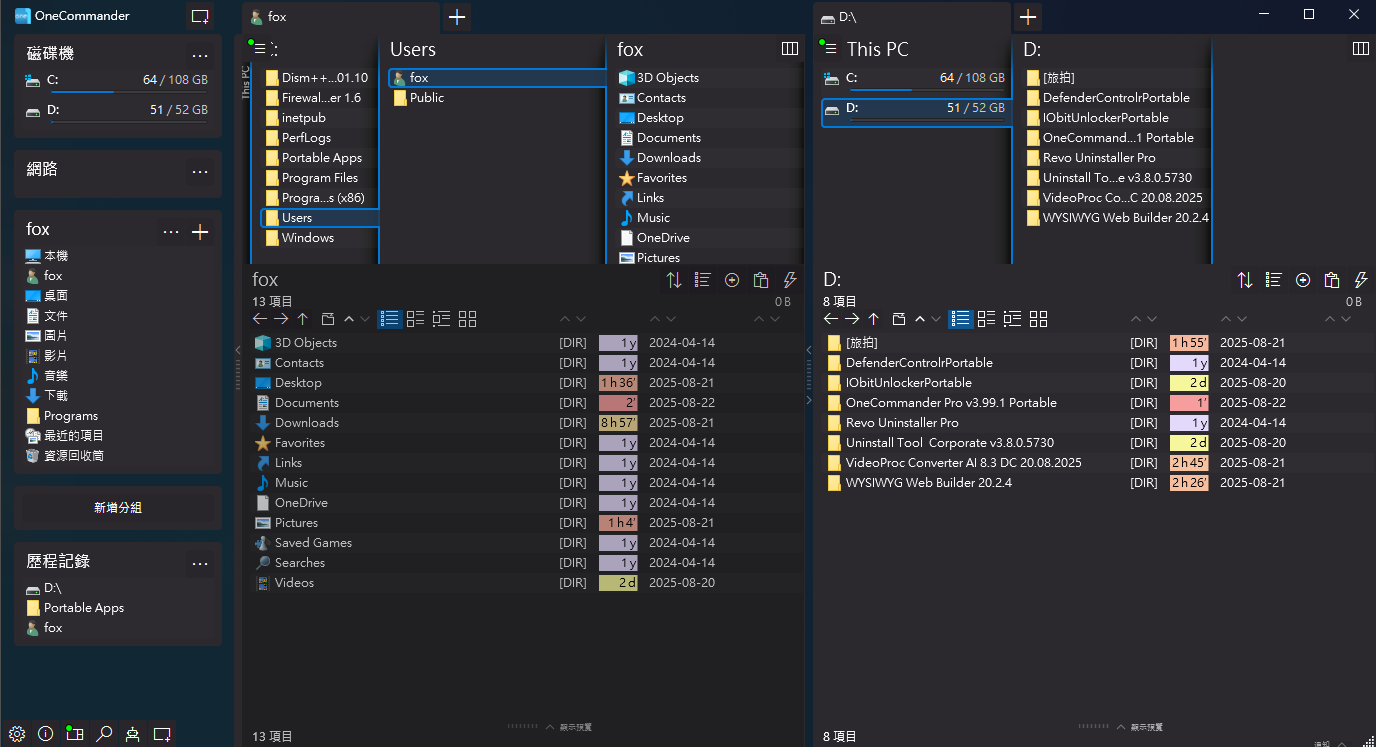Screen dimensions: 1376x747
Task: Click the new folder icon in fox pane toolbar
Action: 327,319
